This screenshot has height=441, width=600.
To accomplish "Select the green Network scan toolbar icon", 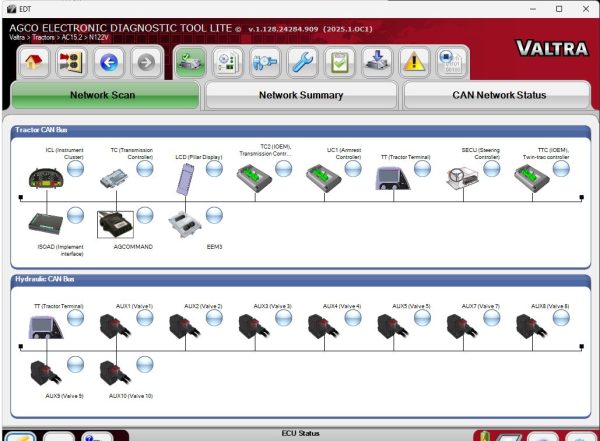I will [x=190, y=62].
